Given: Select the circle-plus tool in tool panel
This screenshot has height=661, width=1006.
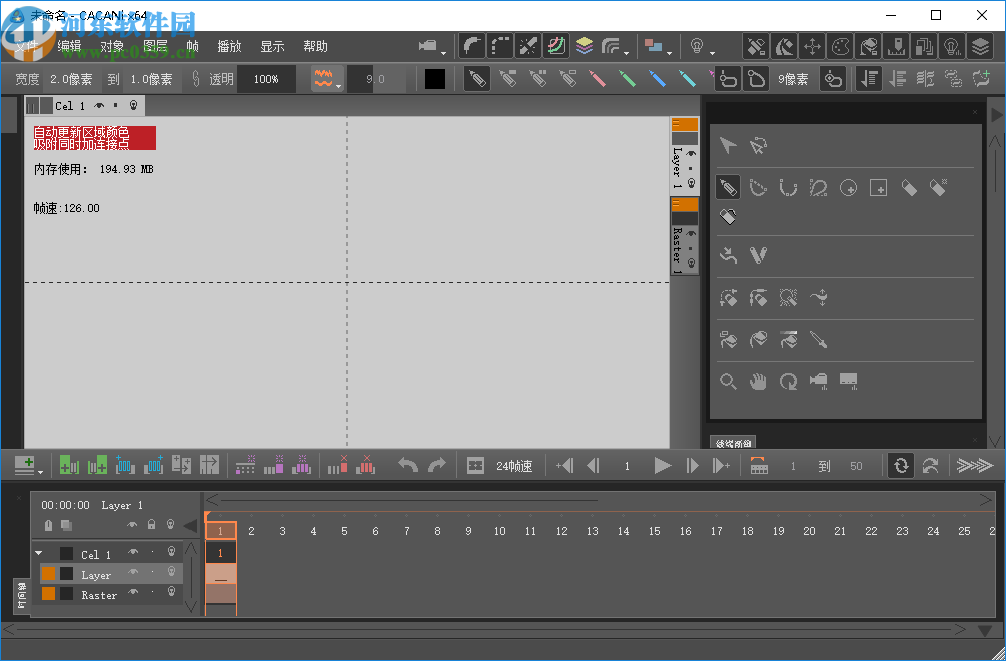Looking at the screenshot, I should pyautogui.click(x=848, y=187).
